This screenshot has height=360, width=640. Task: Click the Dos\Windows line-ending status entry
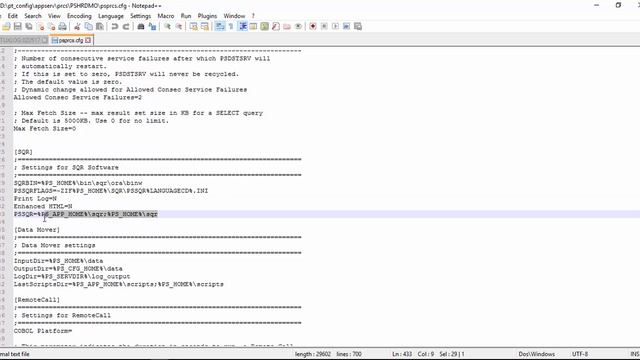pos(536,354)
